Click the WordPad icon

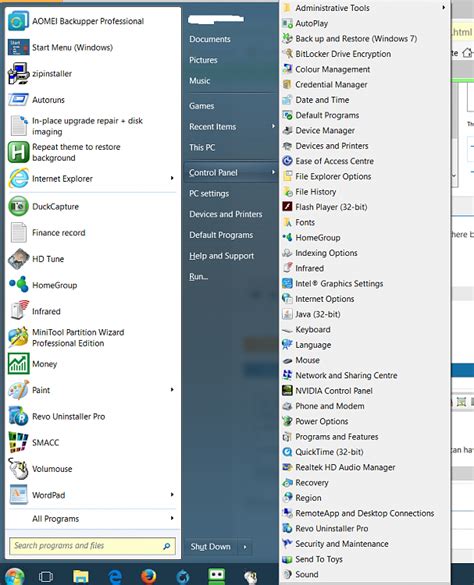18,495
